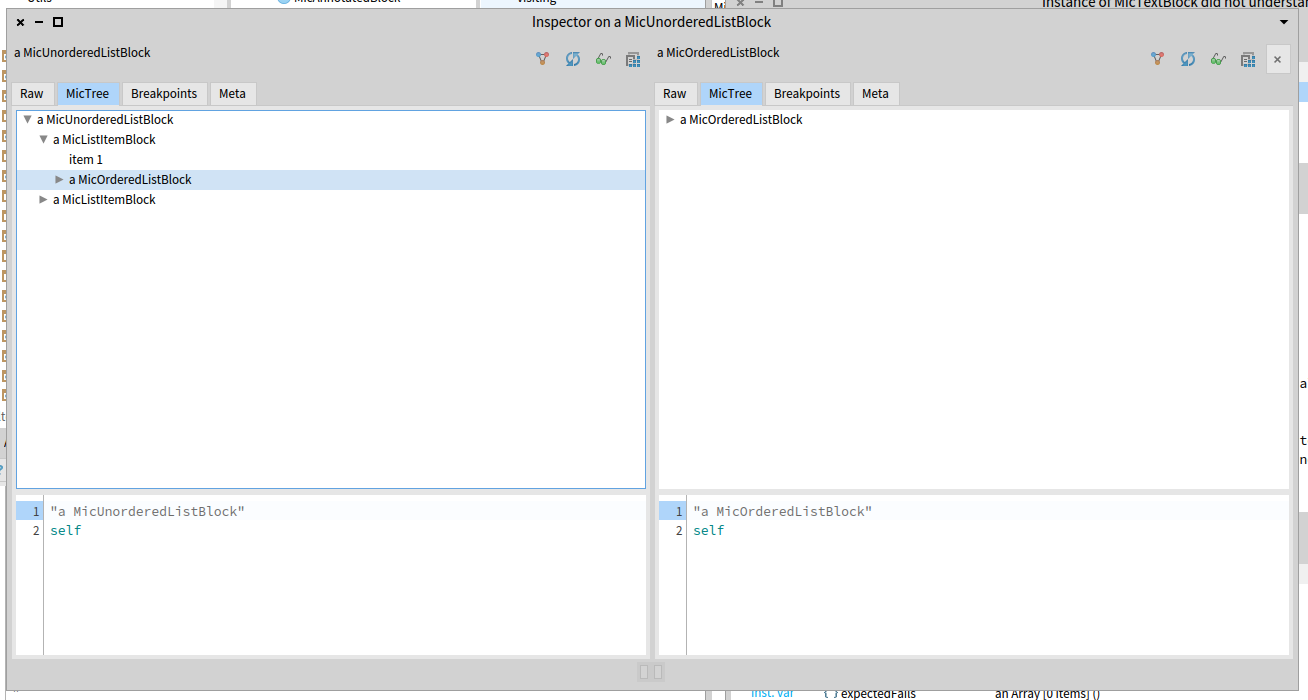This screenshot has width=1308, height=700.
Task: Open the inspector window dropdown menu arrow
Action: [1284, 22]
